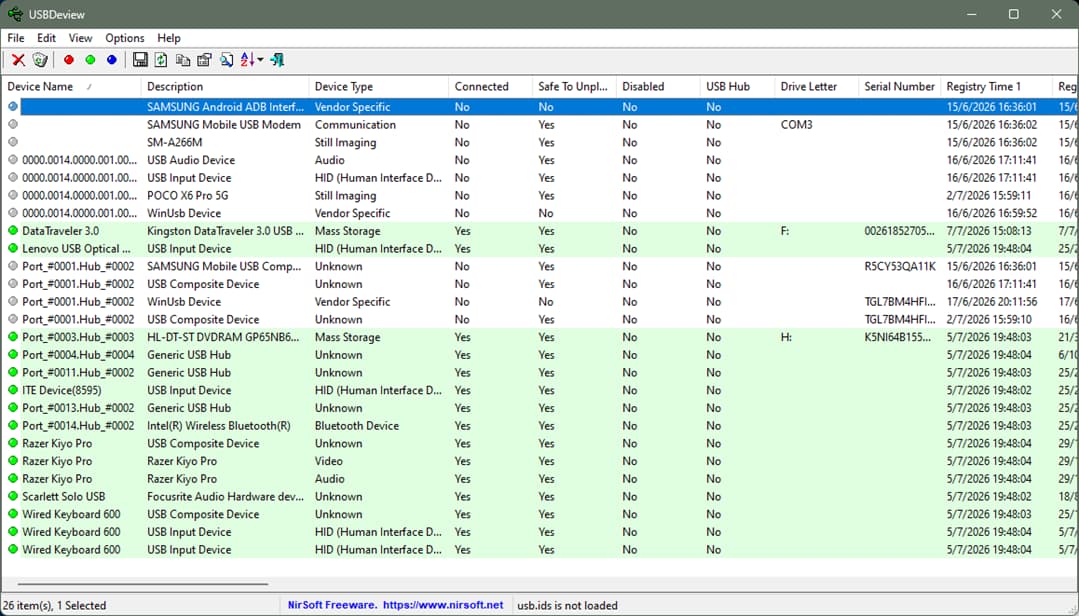1079x616 pixels.
Task: Click the copy selected items toolbar icon
Action: click(183, 60)
